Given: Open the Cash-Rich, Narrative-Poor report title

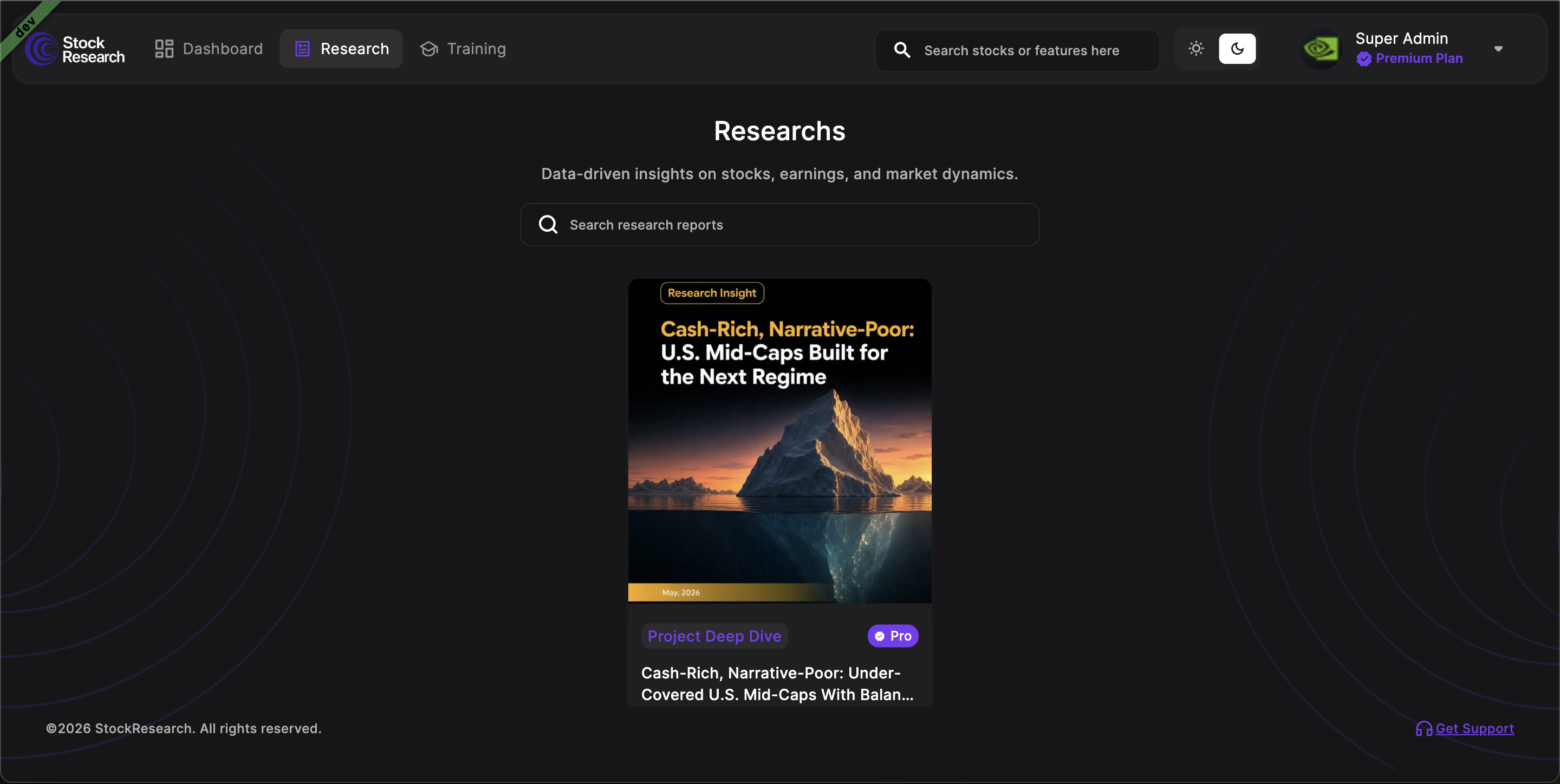Looking at the screenshot, I should (778, 684).
